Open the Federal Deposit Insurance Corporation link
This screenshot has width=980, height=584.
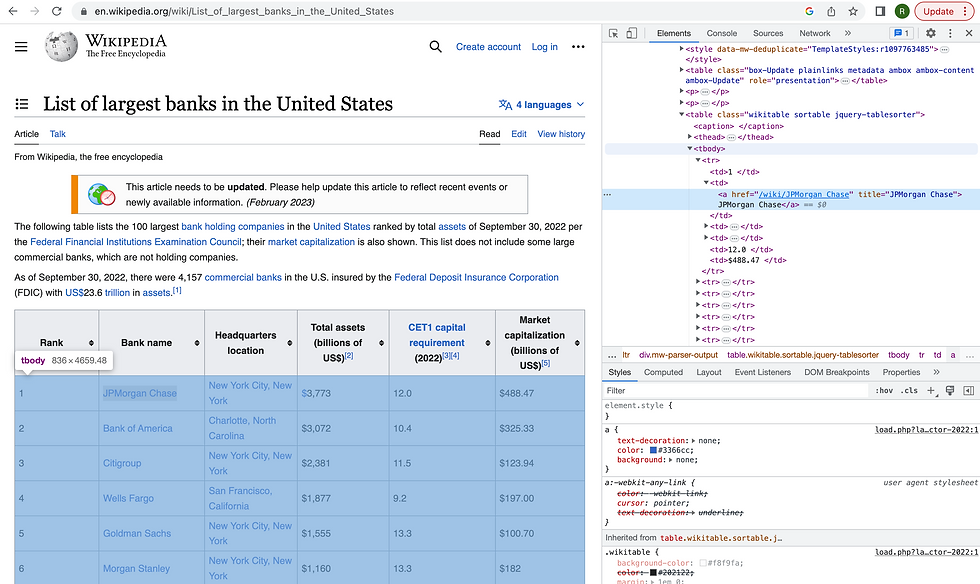(476, 277)
